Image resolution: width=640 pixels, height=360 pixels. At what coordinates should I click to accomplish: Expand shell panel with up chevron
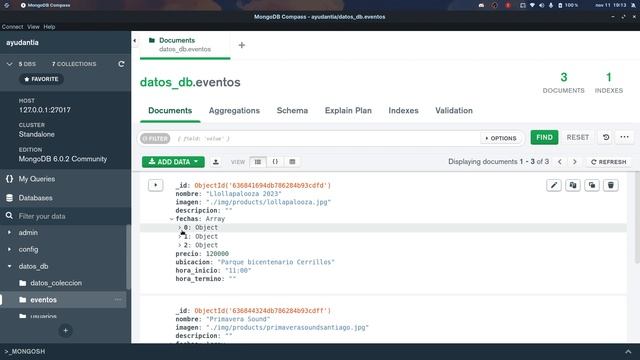[628, 351]
